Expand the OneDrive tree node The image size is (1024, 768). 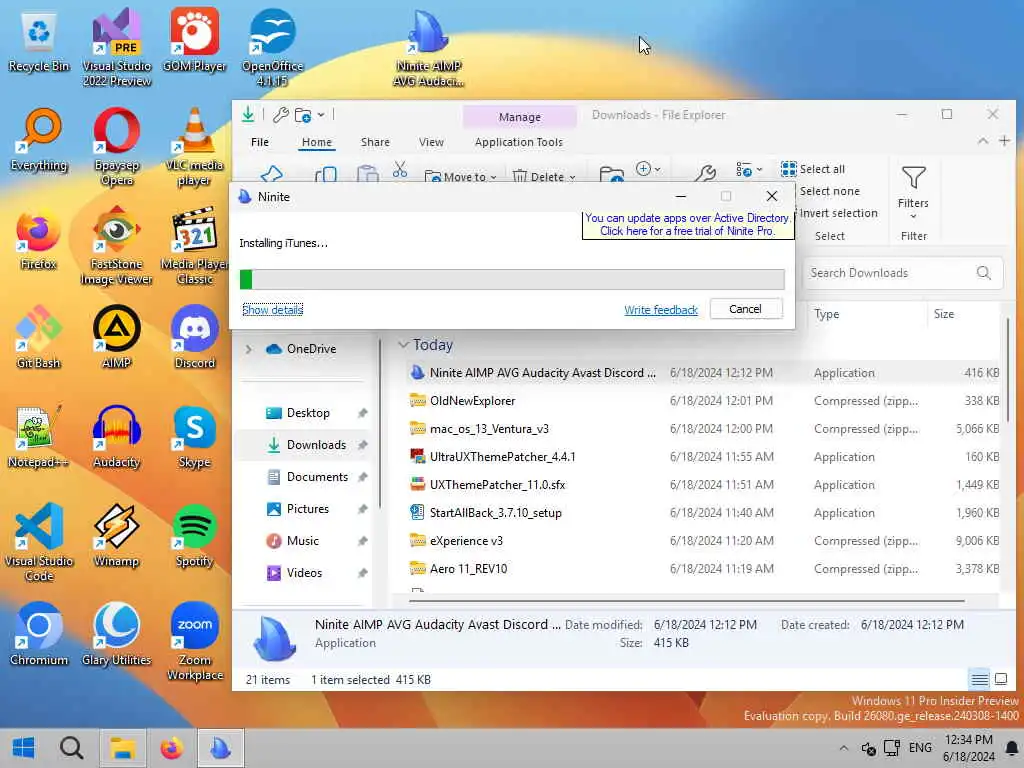pos(249,349)
